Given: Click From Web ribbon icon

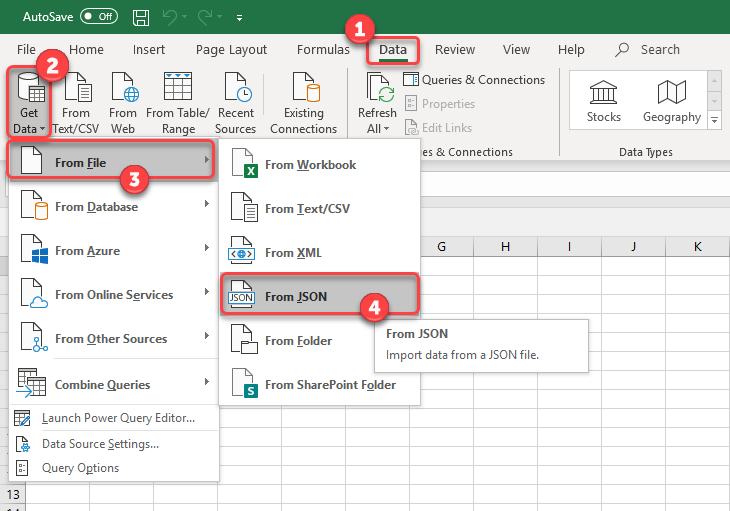Looking at the screenshot, I should pyautogui.click(x=123, y=103).
